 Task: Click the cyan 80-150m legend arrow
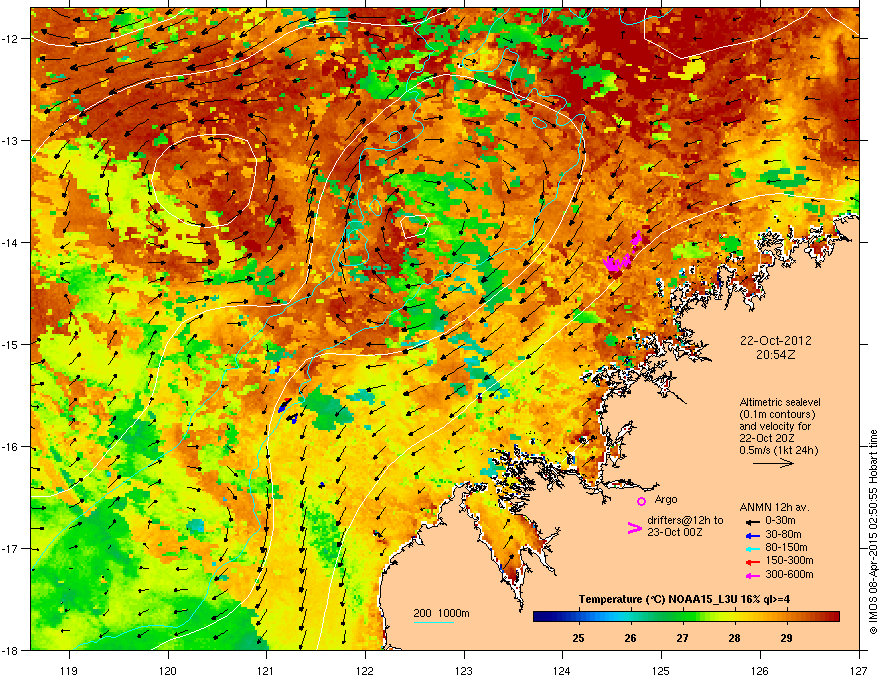pos(753,548)
